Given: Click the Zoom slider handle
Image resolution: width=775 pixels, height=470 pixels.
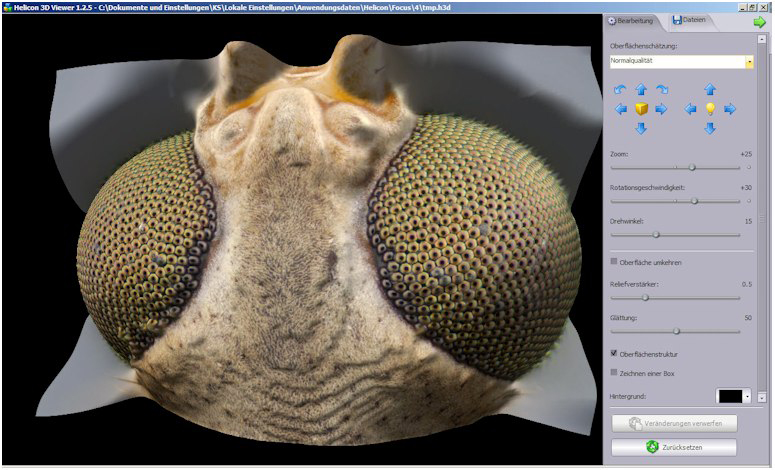Looking at the screenshot, I should [692, 167].
